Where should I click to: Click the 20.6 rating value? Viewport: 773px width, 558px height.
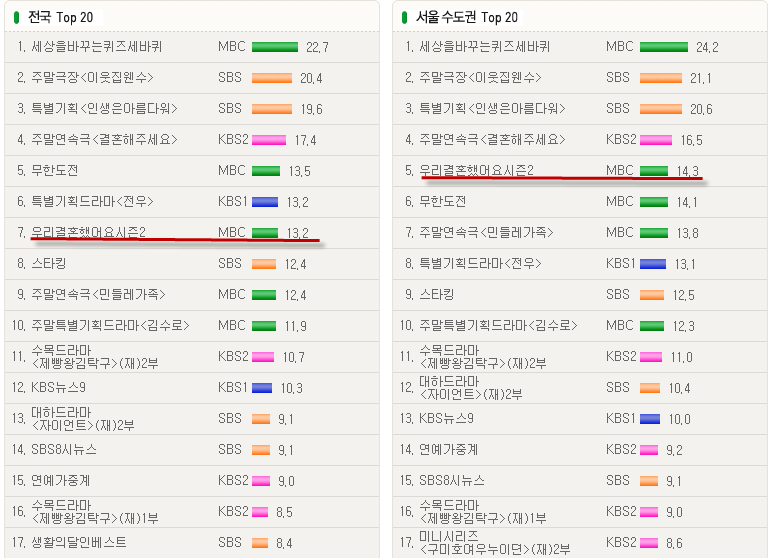coord(701,109)
